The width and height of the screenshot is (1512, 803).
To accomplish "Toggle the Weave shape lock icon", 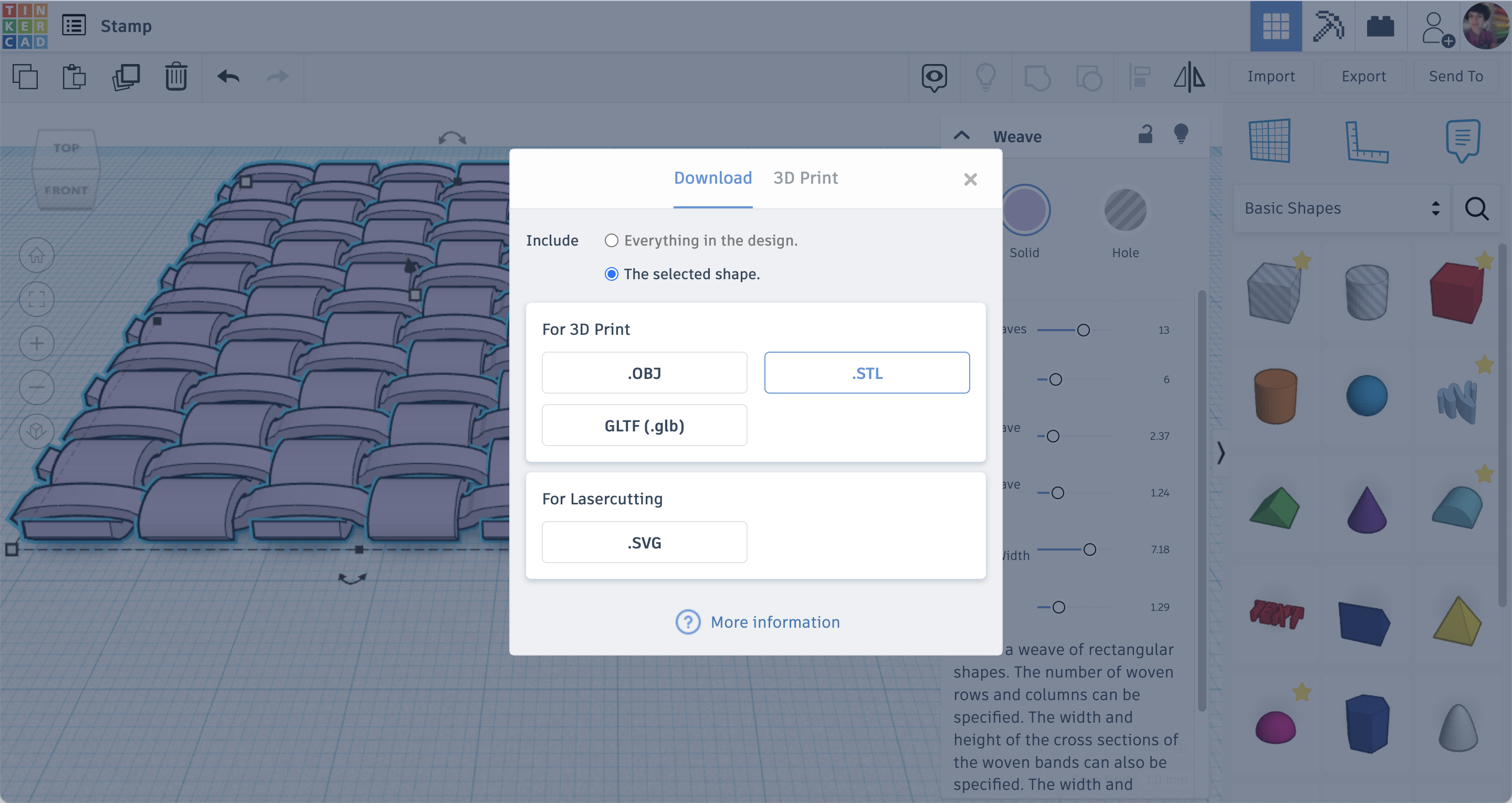I will (1145, 135).
